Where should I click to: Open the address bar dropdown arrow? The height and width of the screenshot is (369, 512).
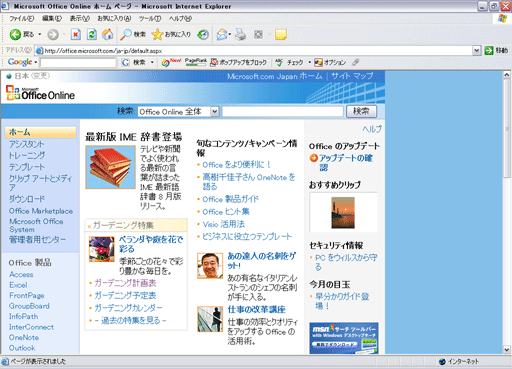tap(477, 50)
